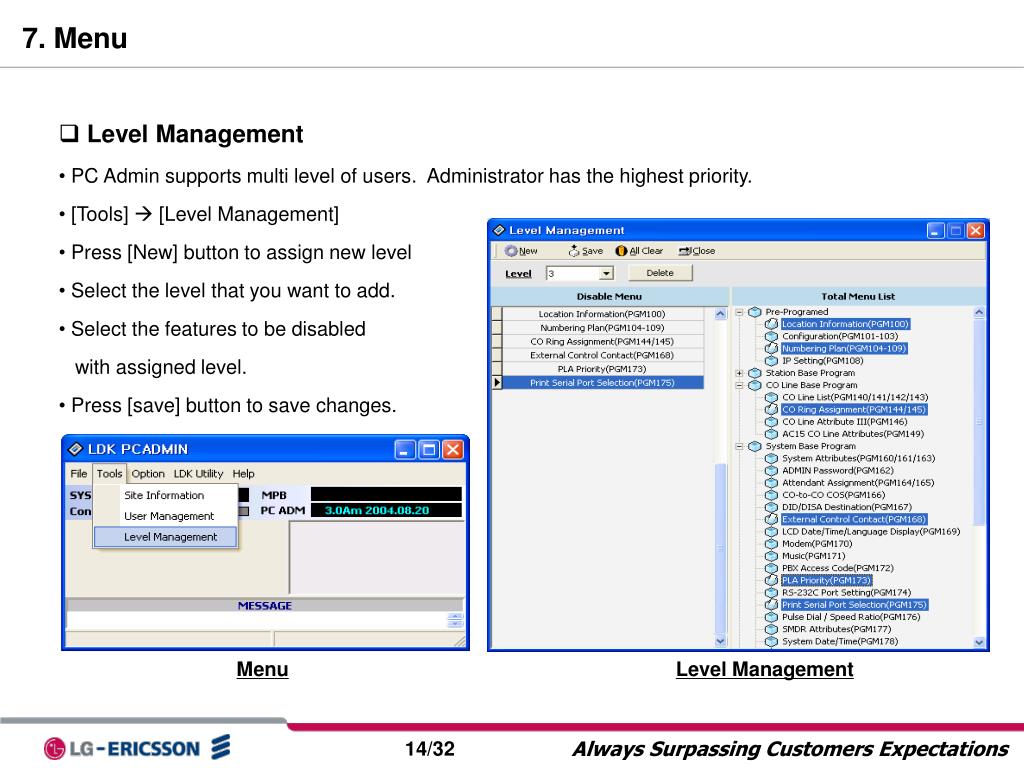Click the MESSAGE field spinner arrows

[x=455, y=620]
